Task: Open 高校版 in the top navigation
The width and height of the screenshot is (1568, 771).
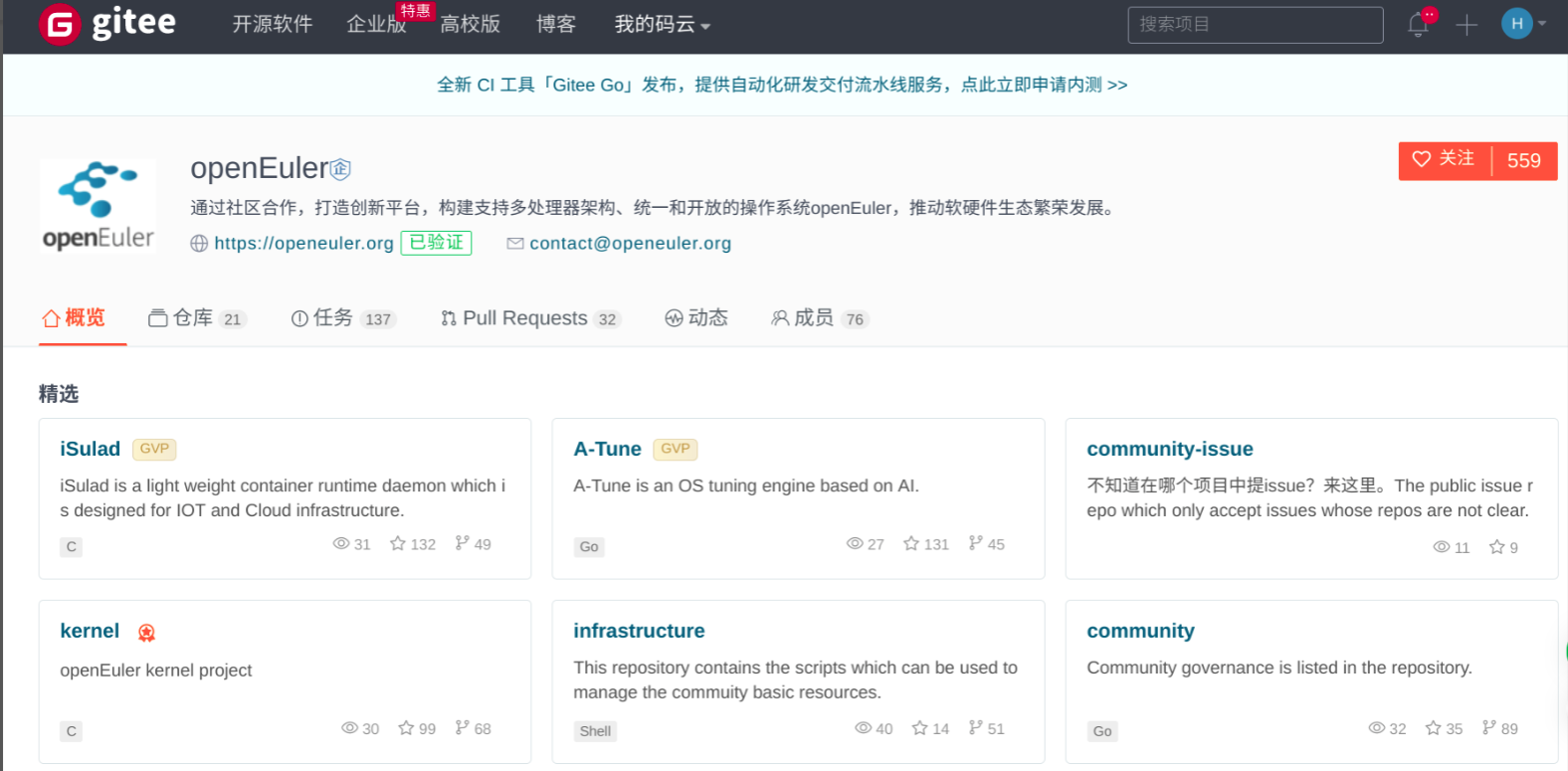Action: tap(470, 25)
